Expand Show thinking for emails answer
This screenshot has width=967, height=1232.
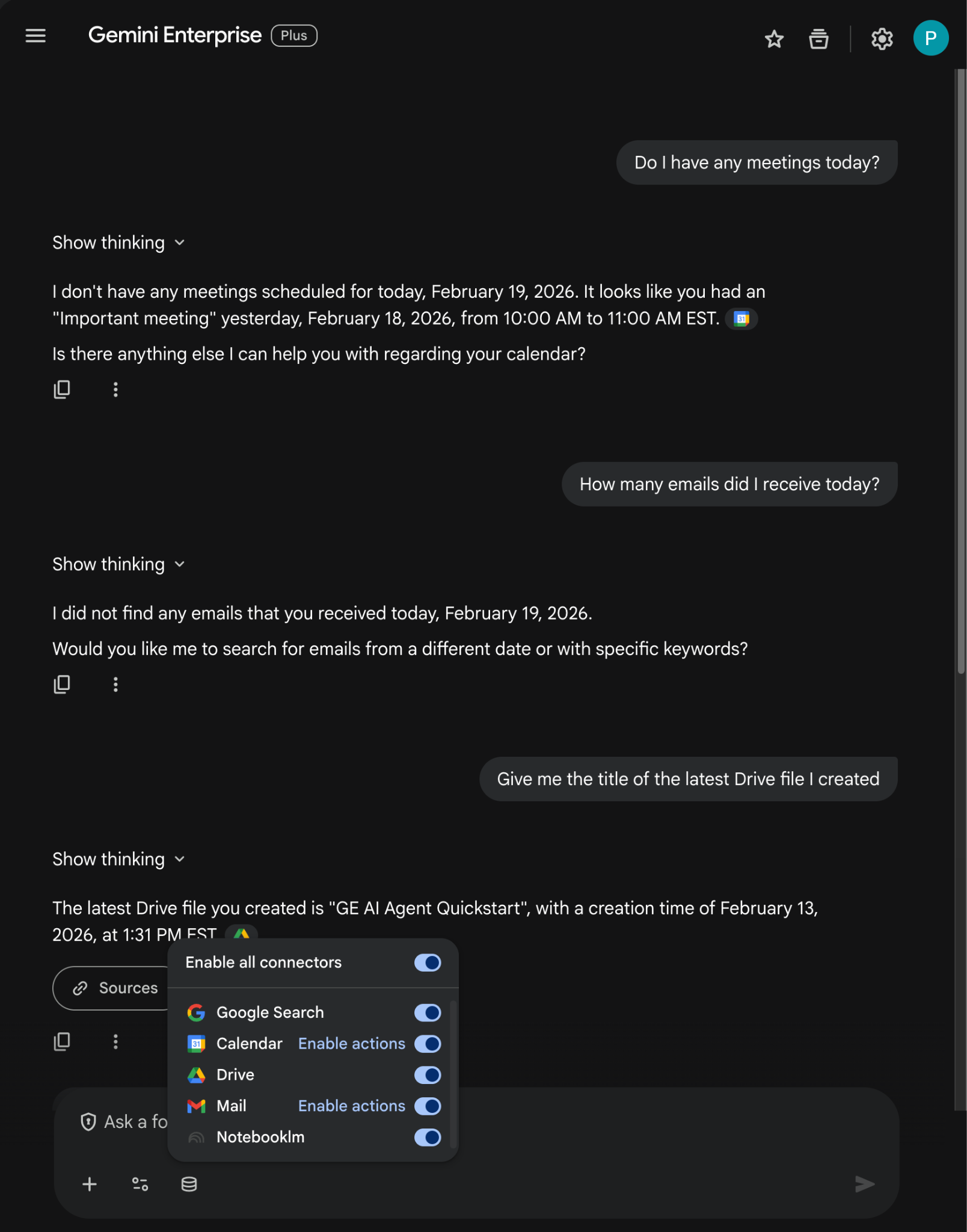click(x=118, y=564)
